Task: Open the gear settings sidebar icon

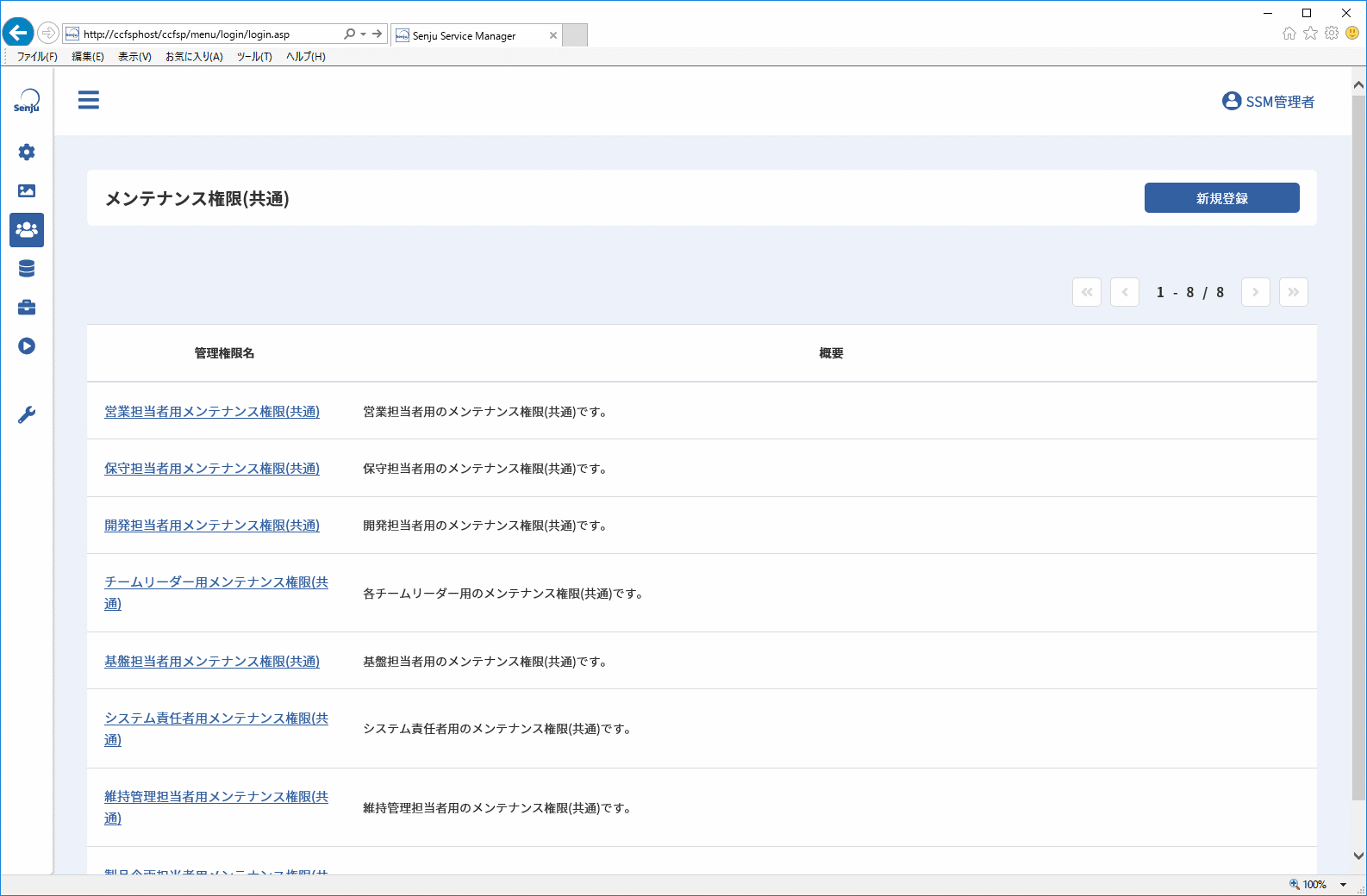Action: pyautogui.click(x=27, y=152)
